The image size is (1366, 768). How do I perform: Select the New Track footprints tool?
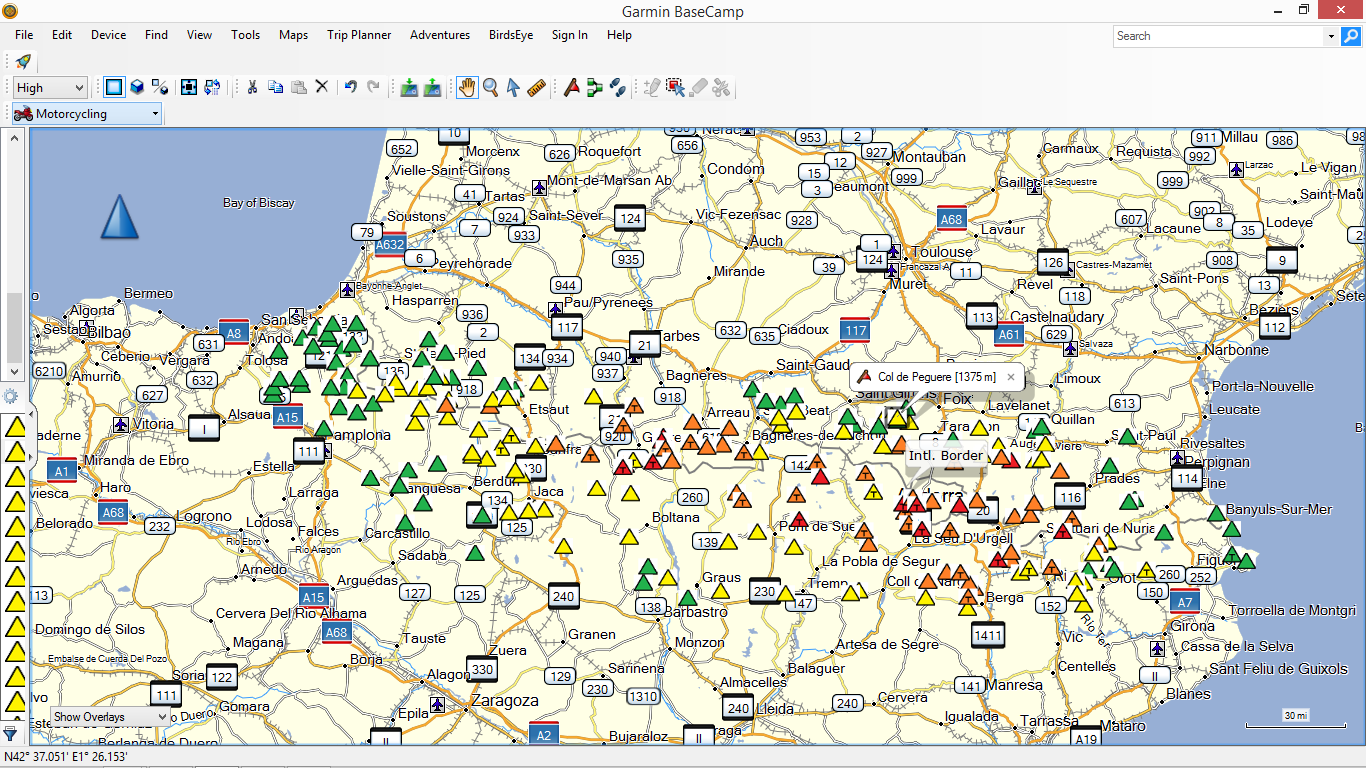[x=617, y=87]
